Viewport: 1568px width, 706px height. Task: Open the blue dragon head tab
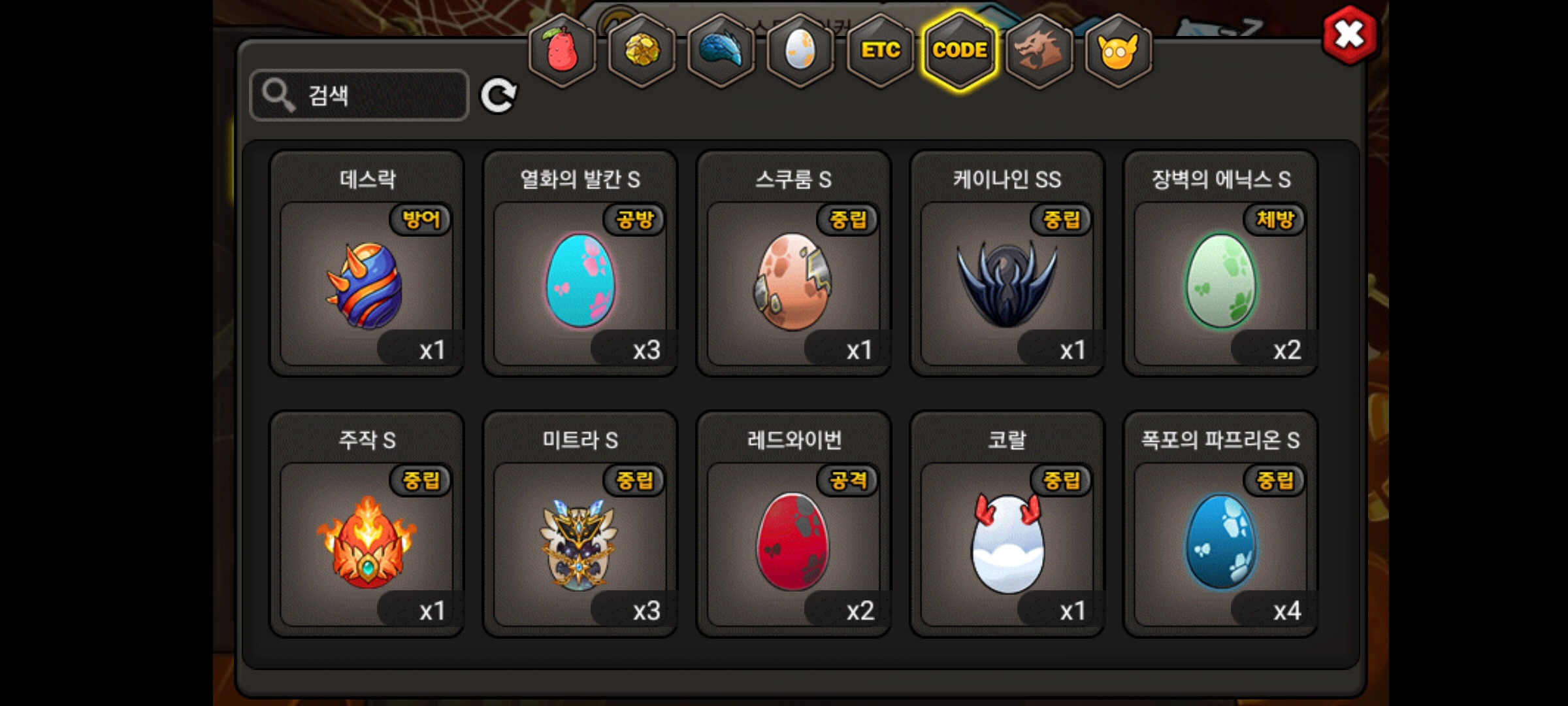tap(721, 50)
